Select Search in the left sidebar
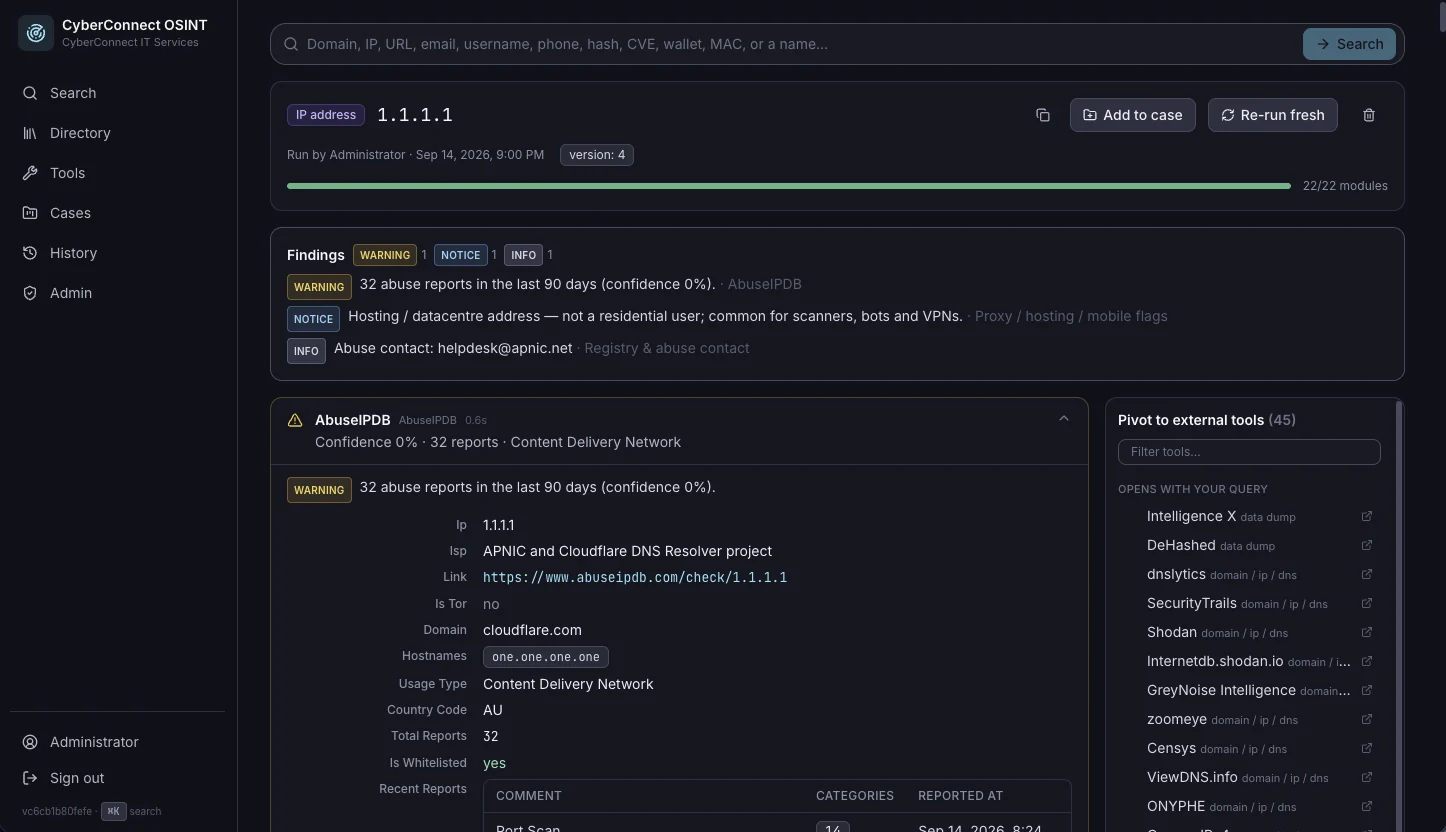This screenshot has height=832, width=1446. (118, 93)
